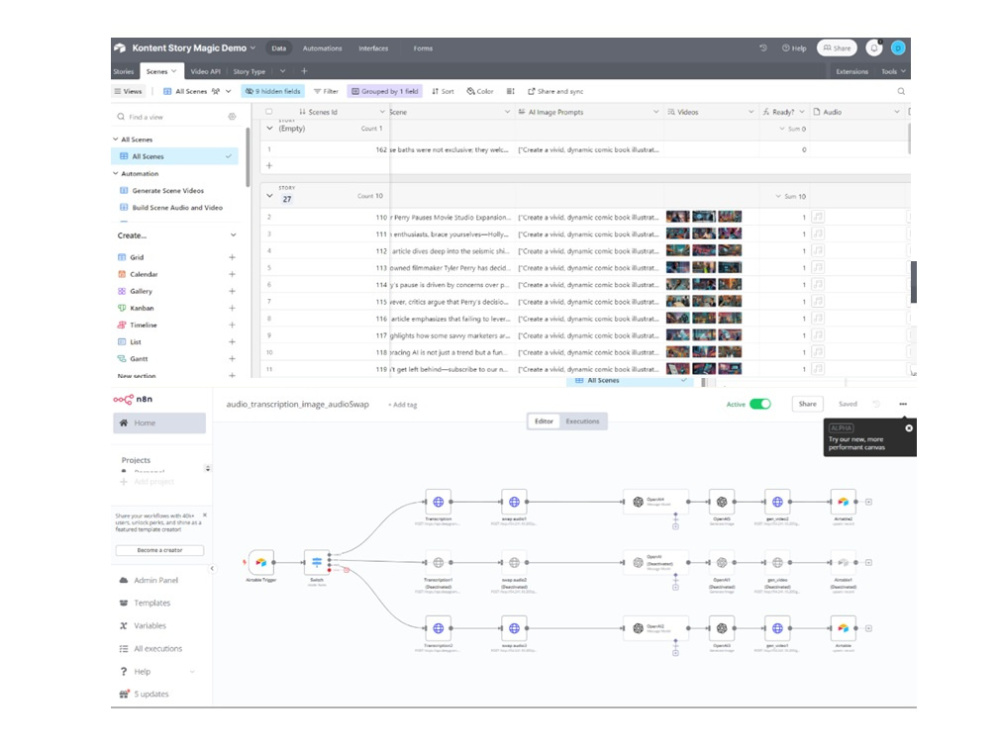The width and height of the screenshot is (1000, 750).
Task: Open the swap audio3 node
Action: tap(514, 628)
